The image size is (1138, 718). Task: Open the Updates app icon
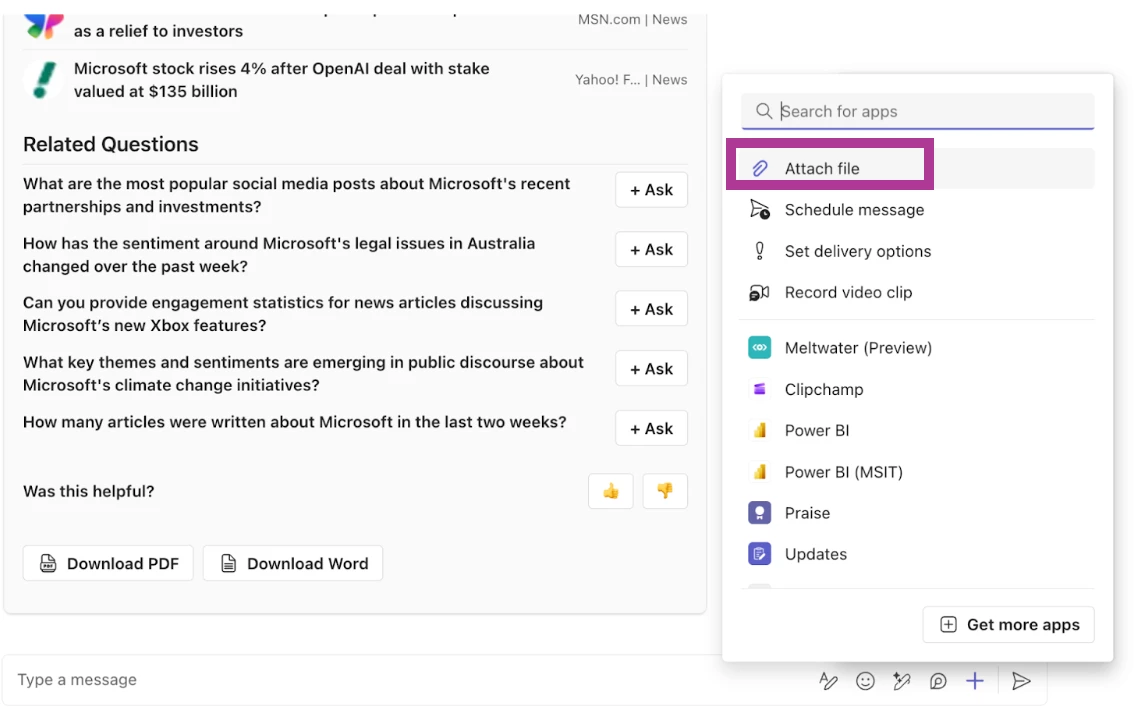(x=759, y=554)
